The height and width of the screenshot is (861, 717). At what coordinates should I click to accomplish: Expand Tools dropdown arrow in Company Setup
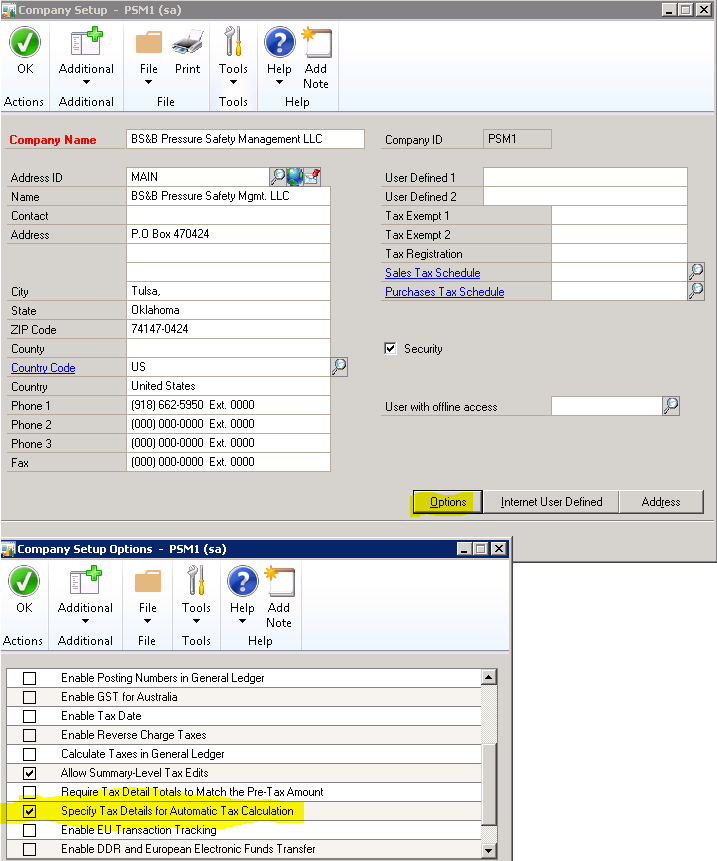point(233,82)
